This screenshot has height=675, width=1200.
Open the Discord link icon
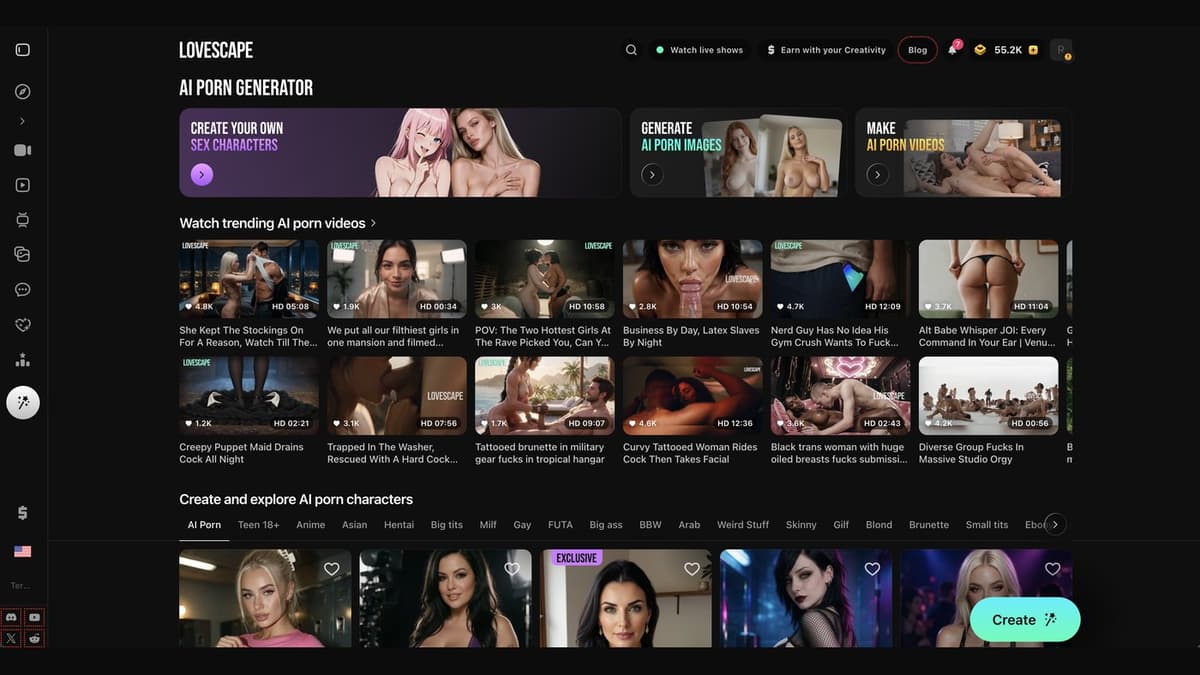pos(11,618)
